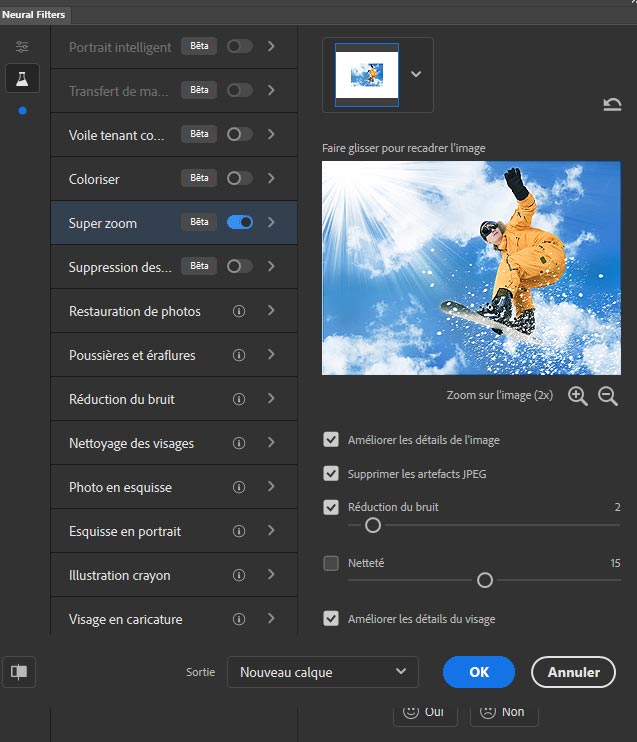The width and height of the screenshot is (637, 742).
Task: Disable the Super zoom toggle
Action: [x=240, y=222]
